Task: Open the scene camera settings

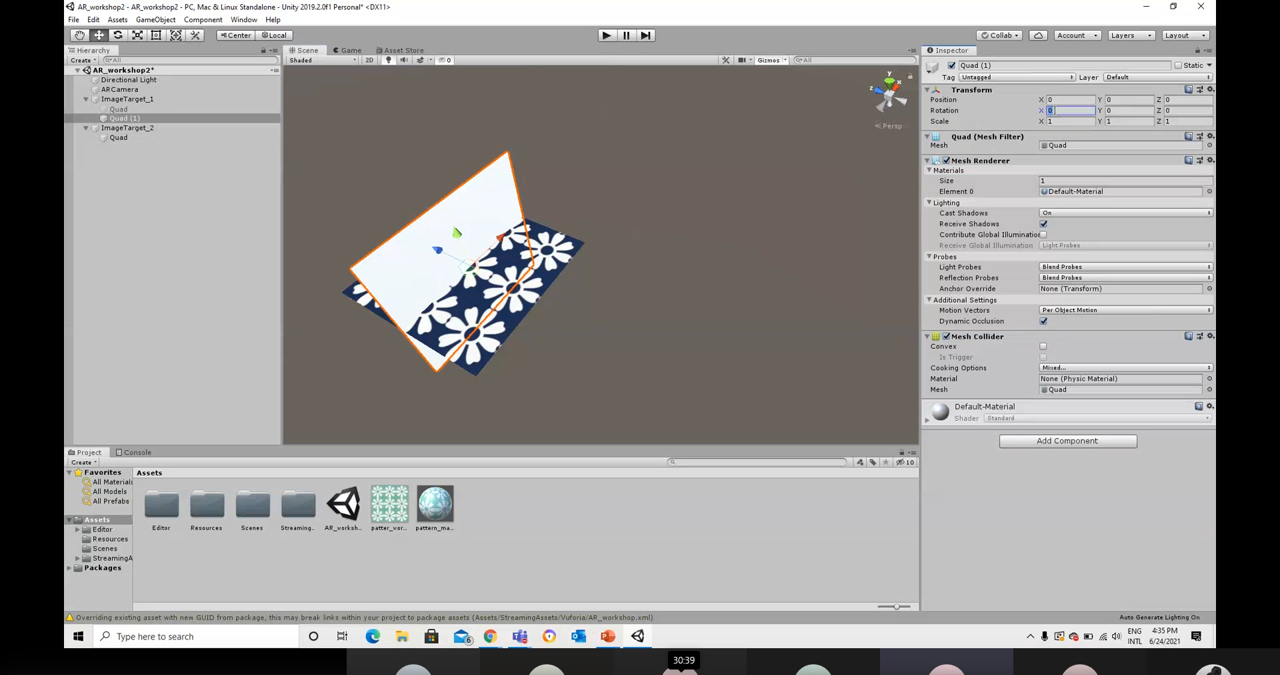Action: [x=742, y=60]
